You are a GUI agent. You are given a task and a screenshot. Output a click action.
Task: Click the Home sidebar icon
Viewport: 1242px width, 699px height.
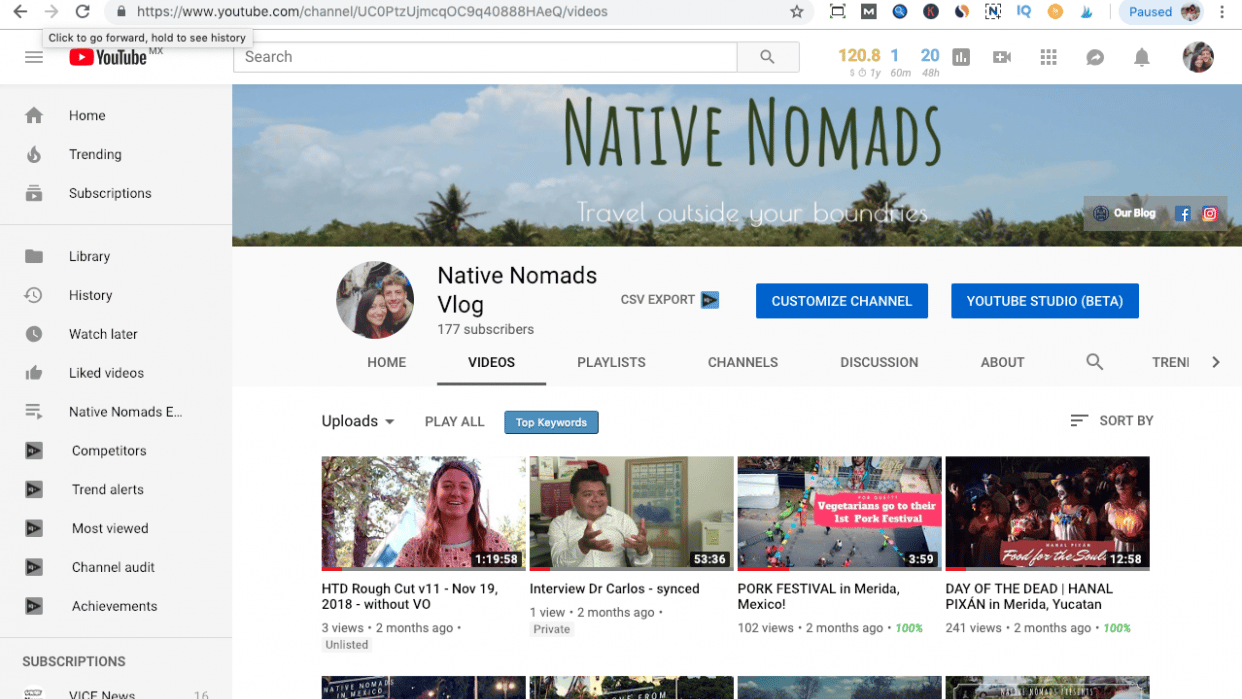[34, 116]
